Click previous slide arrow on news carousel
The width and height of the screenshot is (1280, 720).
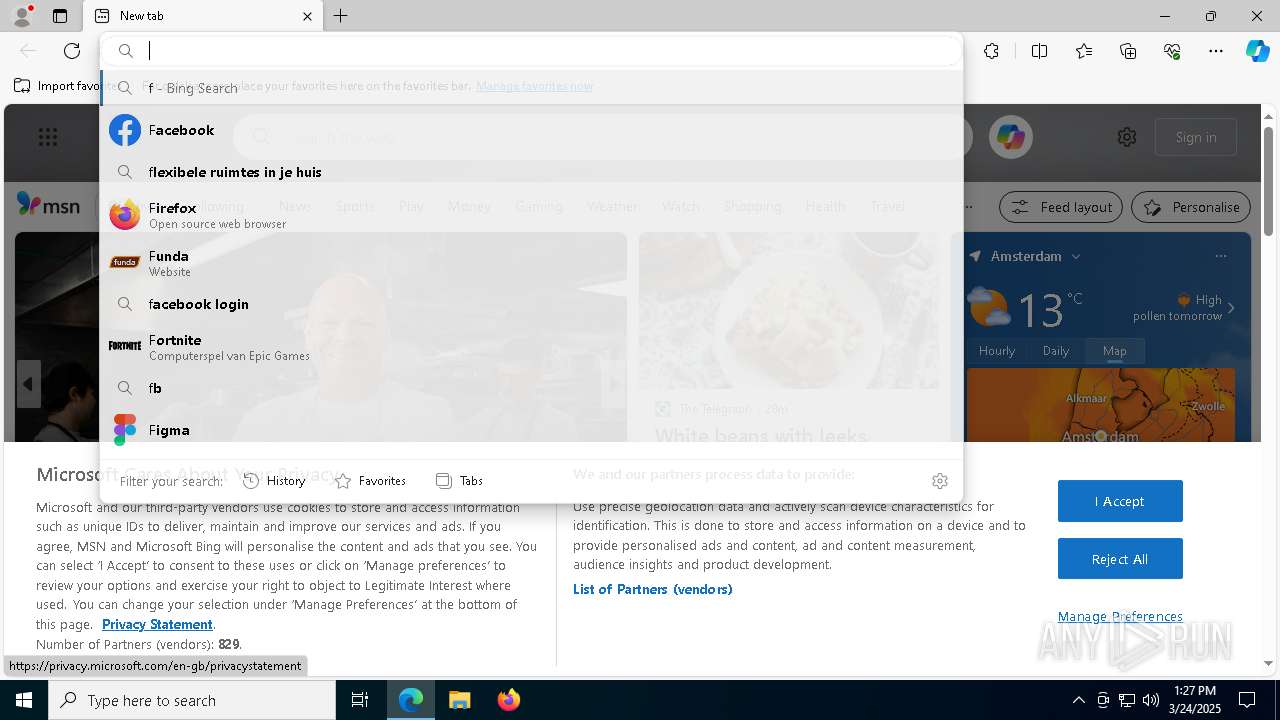(x=28, y=384)
